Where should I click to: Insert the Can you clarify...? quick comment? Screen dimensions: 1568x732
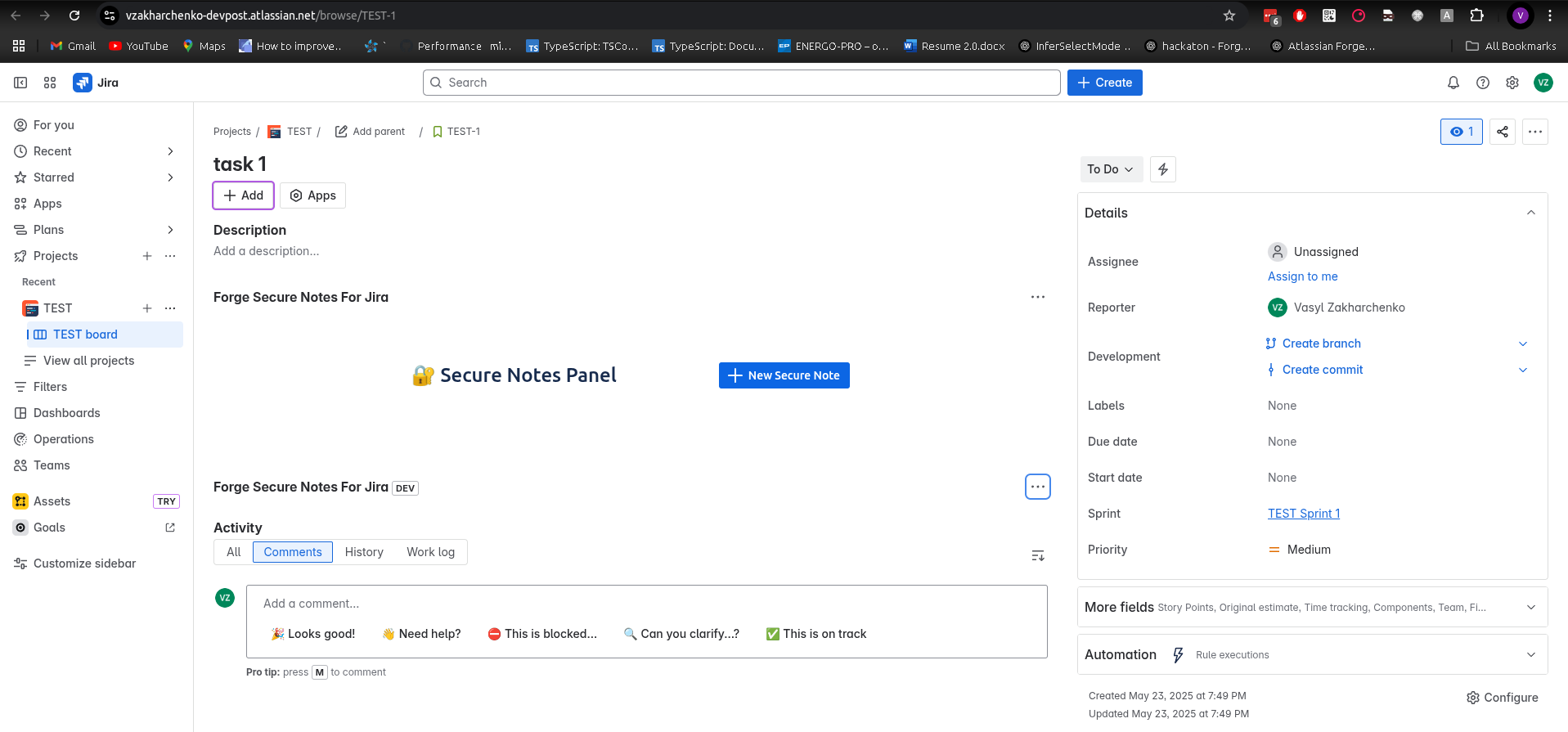tap(681, 634)
